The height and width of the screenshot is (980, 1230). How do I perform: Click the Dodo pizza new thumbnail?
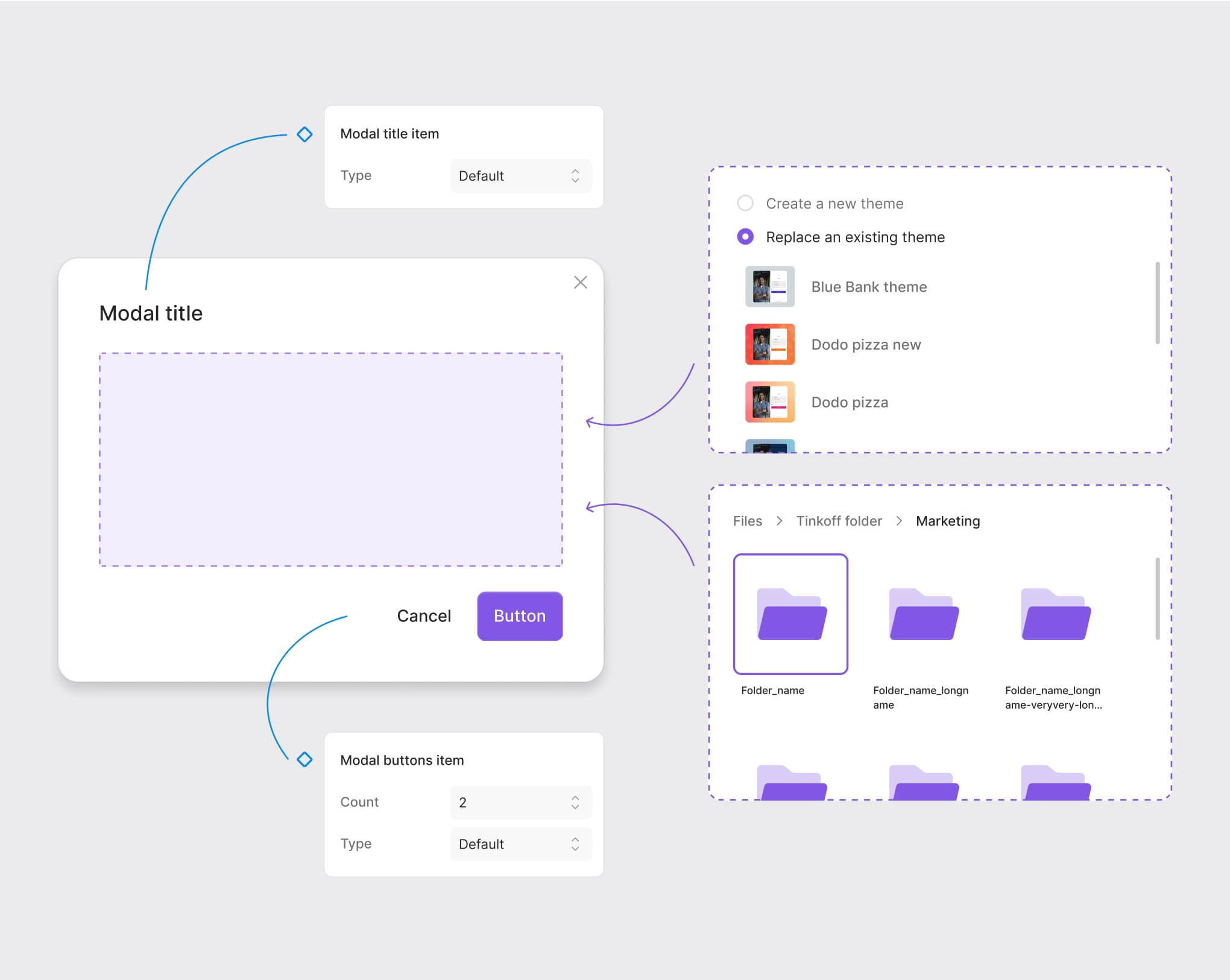[769, 344]
